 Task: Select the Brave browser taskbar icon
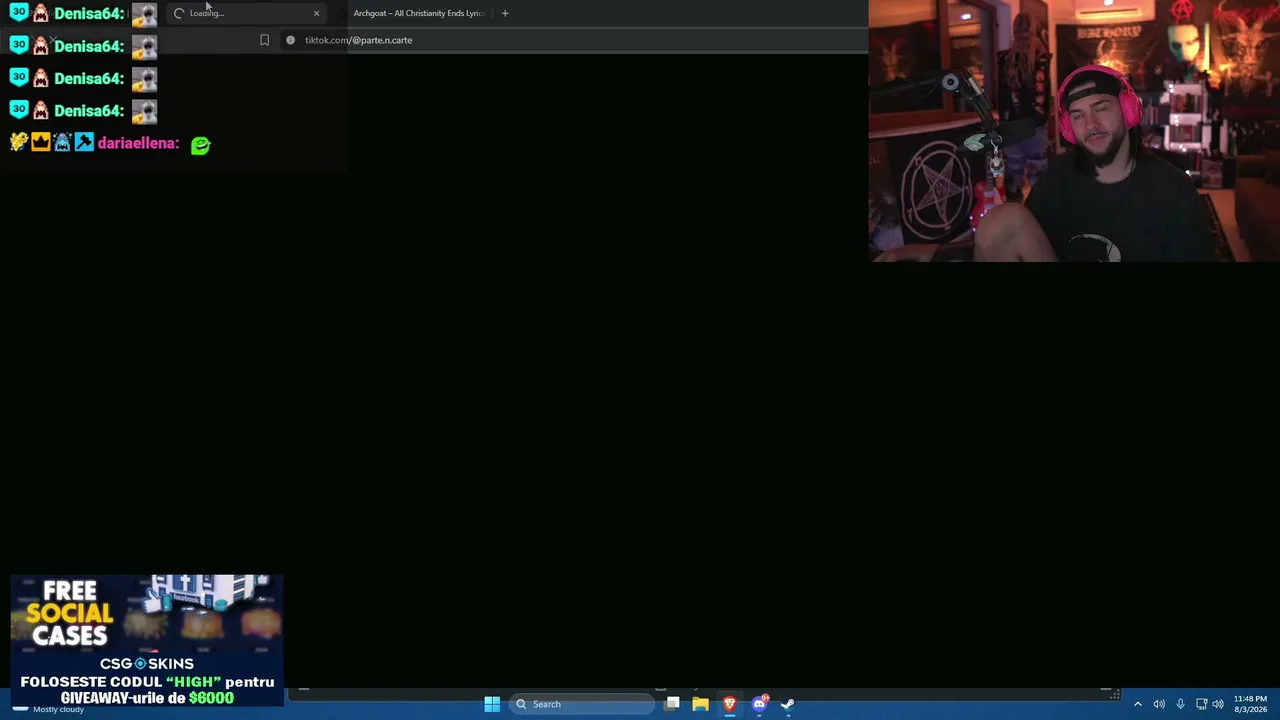point(730,704)
